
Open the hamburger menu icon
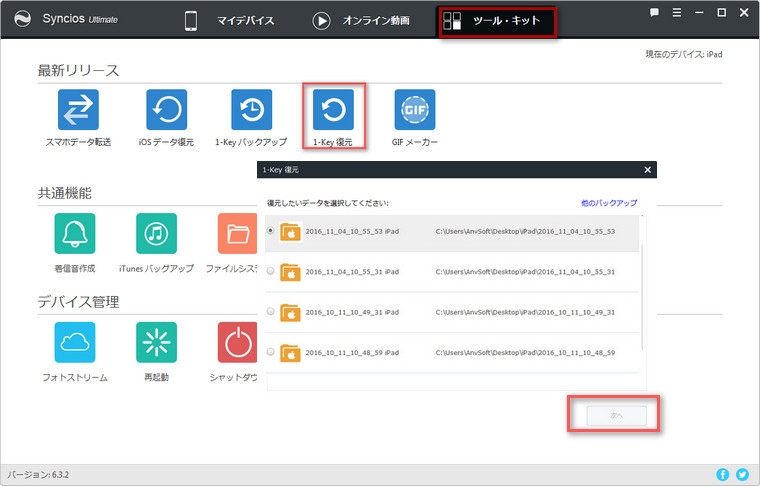tap(677, 13)
